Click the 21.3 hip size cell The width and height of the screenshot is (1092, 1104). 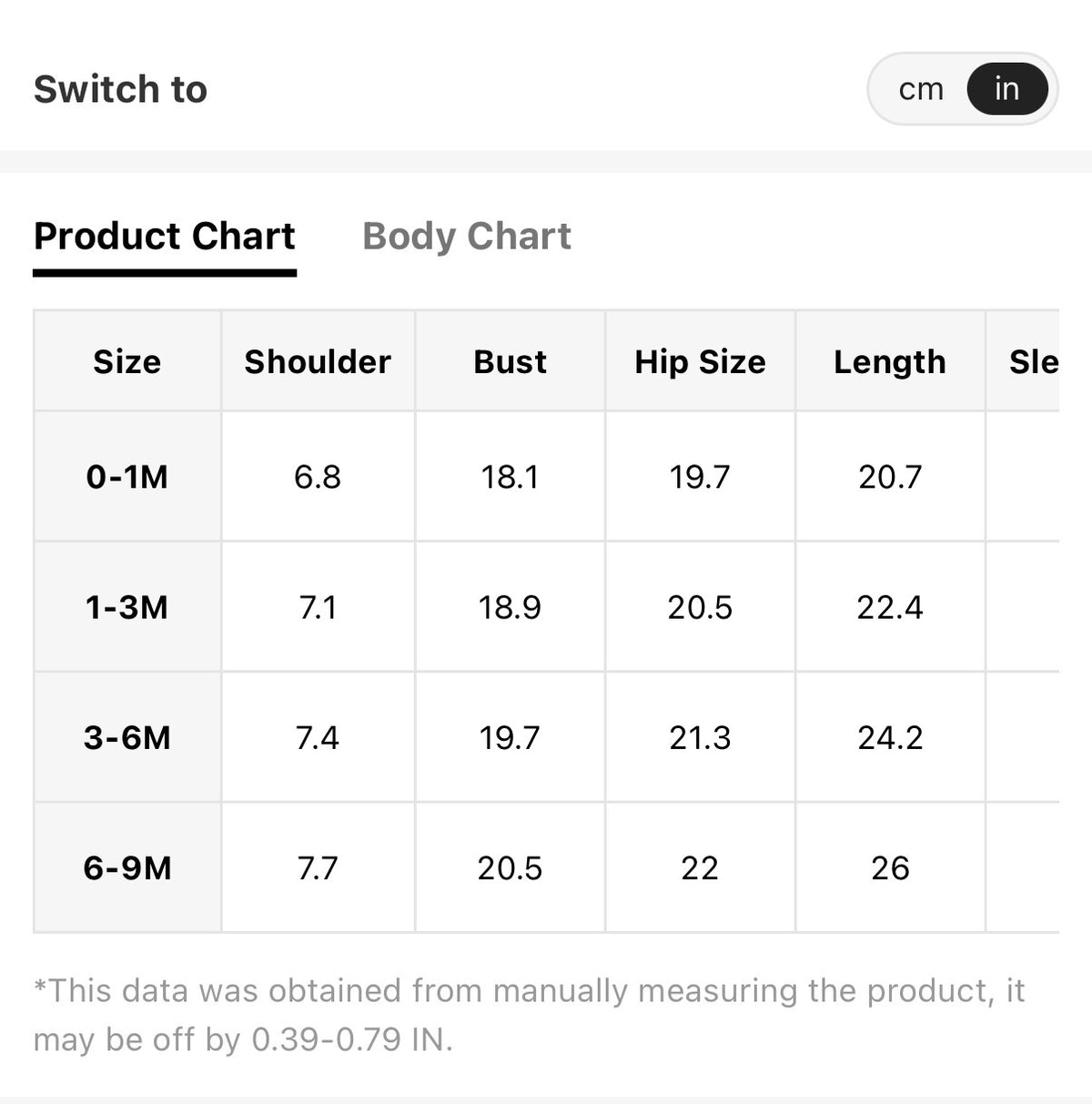coord(700,737)
